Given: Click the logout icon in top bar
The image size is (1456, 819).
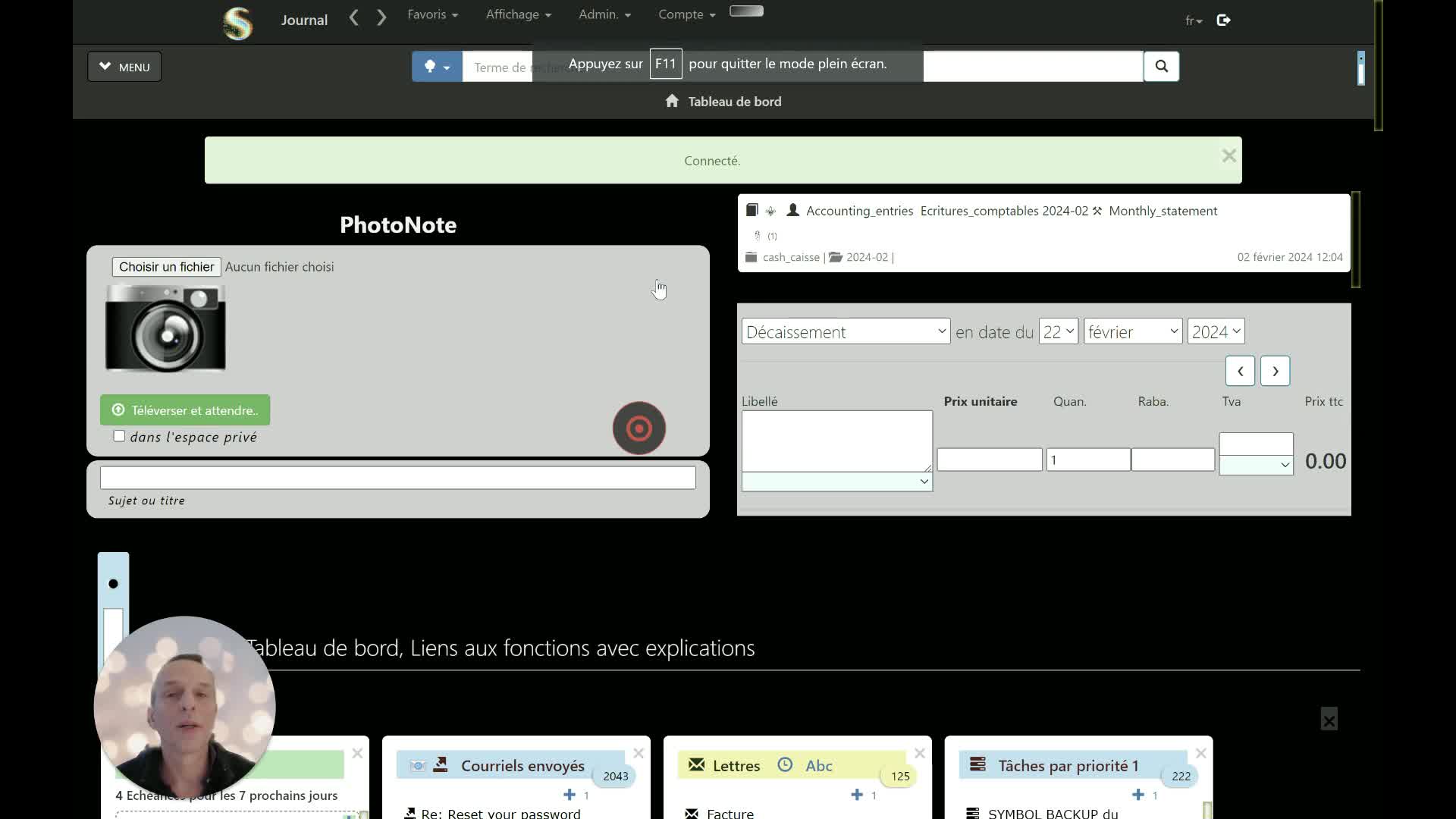Looking at the screenshot, I should pyautogui.click(x=1223, y=20).
